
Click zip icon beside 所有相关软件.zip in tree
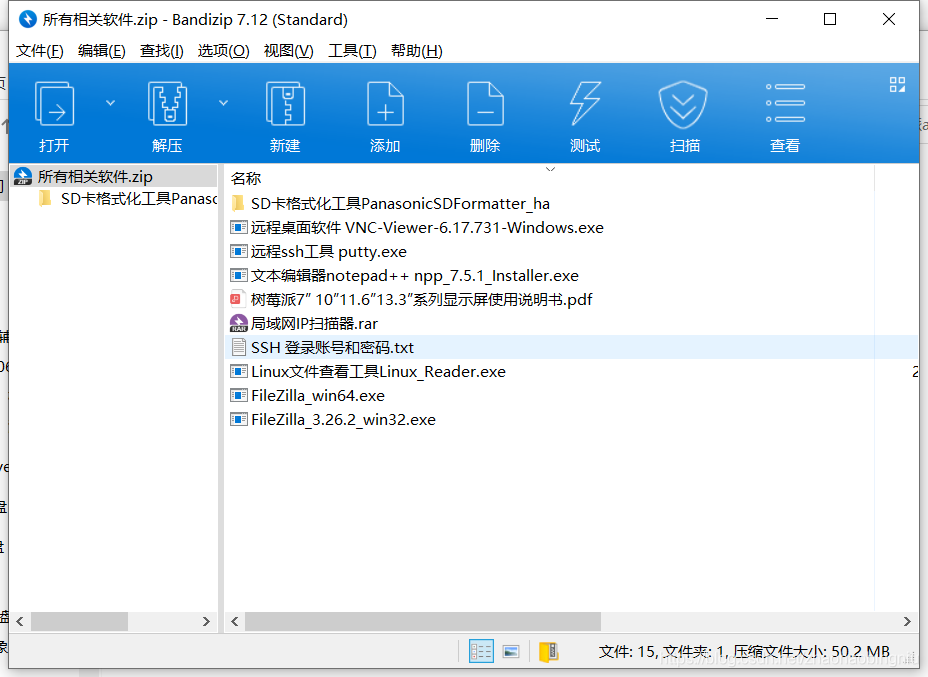pyautogui.click(x=22, y=176)
